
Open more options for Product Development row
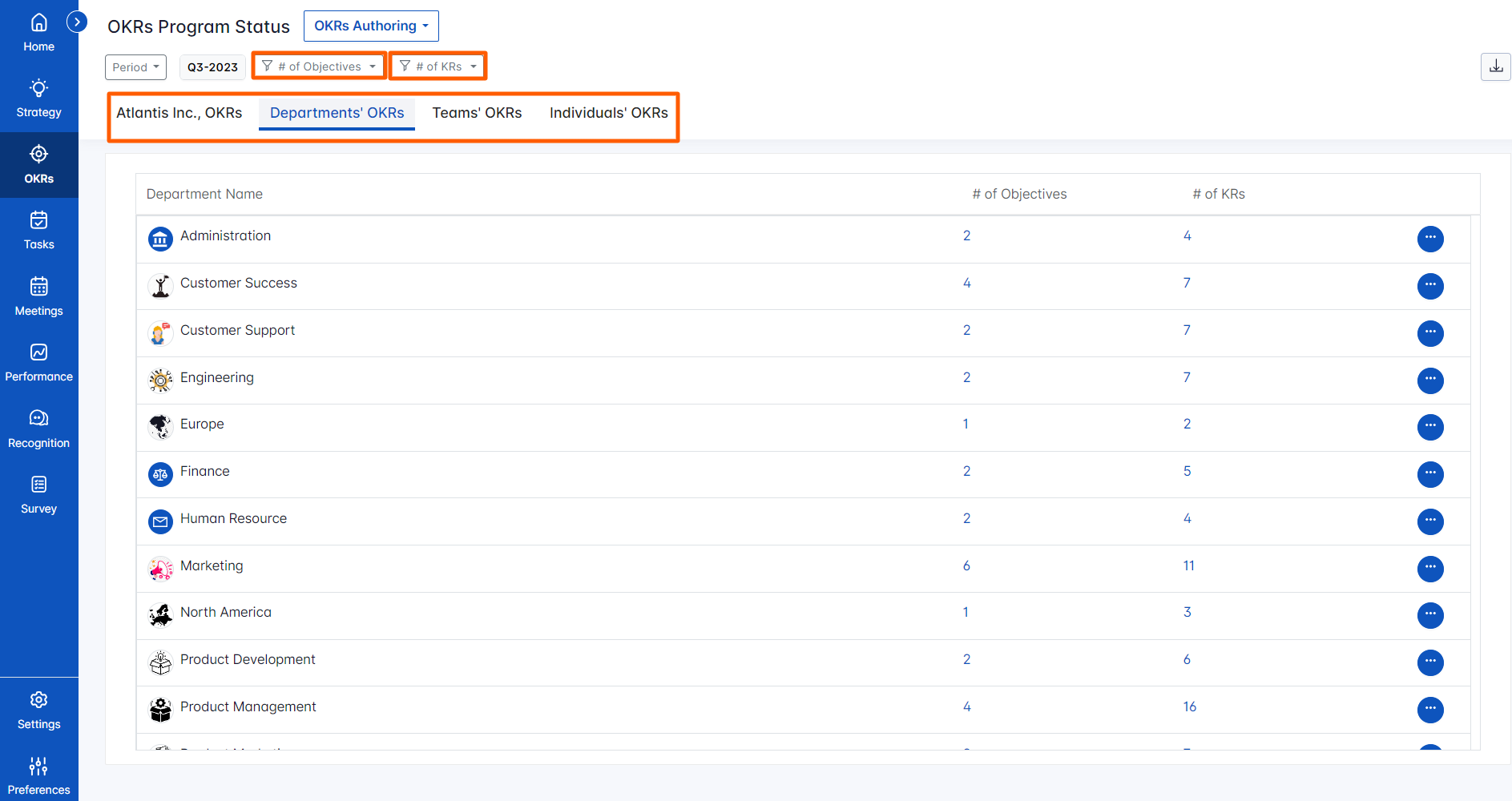pyautogui.click(x=1430, y=662)
